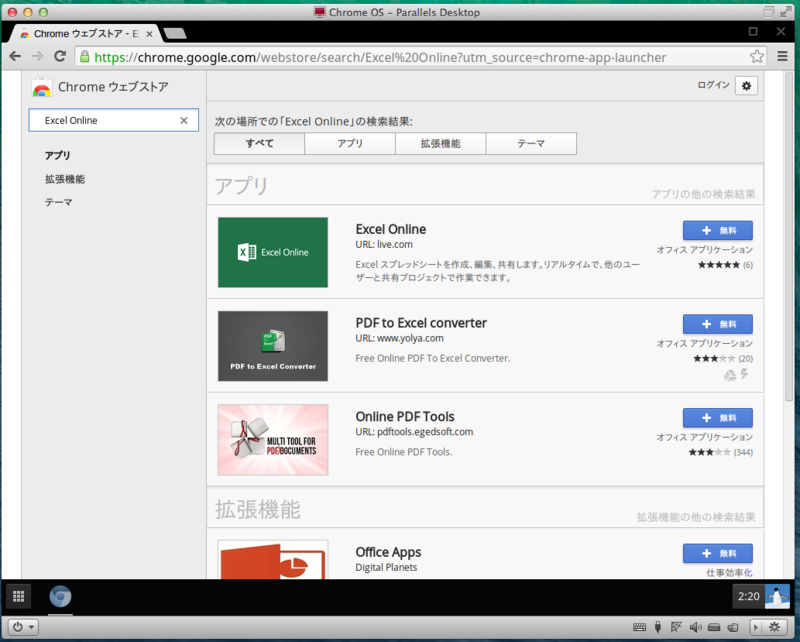Click the browser forward arrow
This screenshot has height=642, width=800.
[37, 56]
